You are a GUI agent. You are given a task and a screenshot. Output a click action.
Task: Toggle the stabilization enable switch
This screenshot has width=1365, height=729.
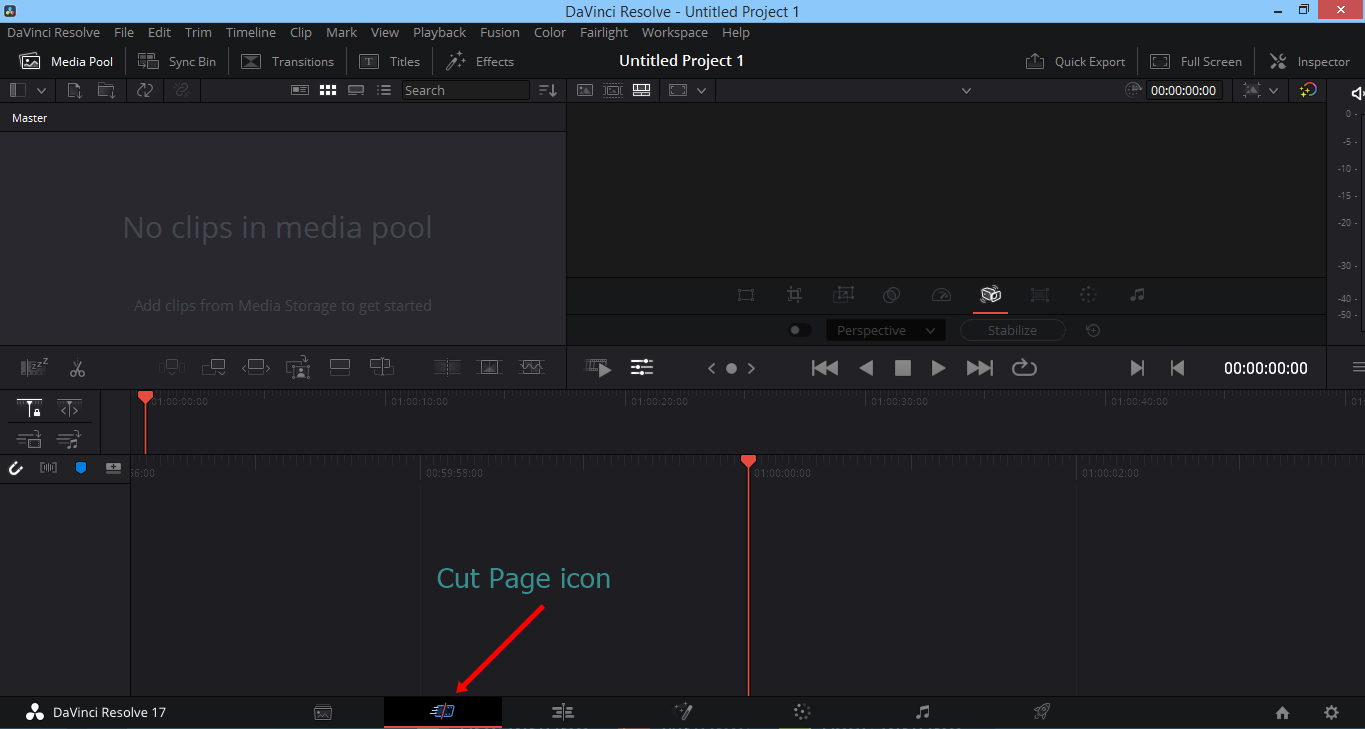799,330
